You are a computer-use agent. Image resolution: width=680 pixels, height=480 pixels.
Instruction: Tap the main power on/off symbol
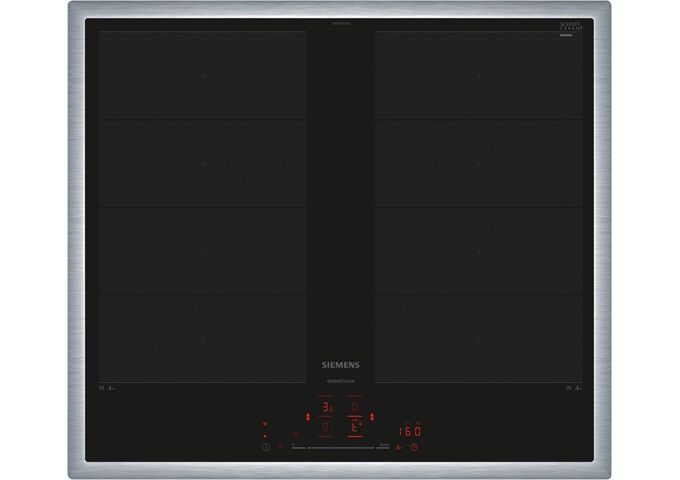point(266,447)
